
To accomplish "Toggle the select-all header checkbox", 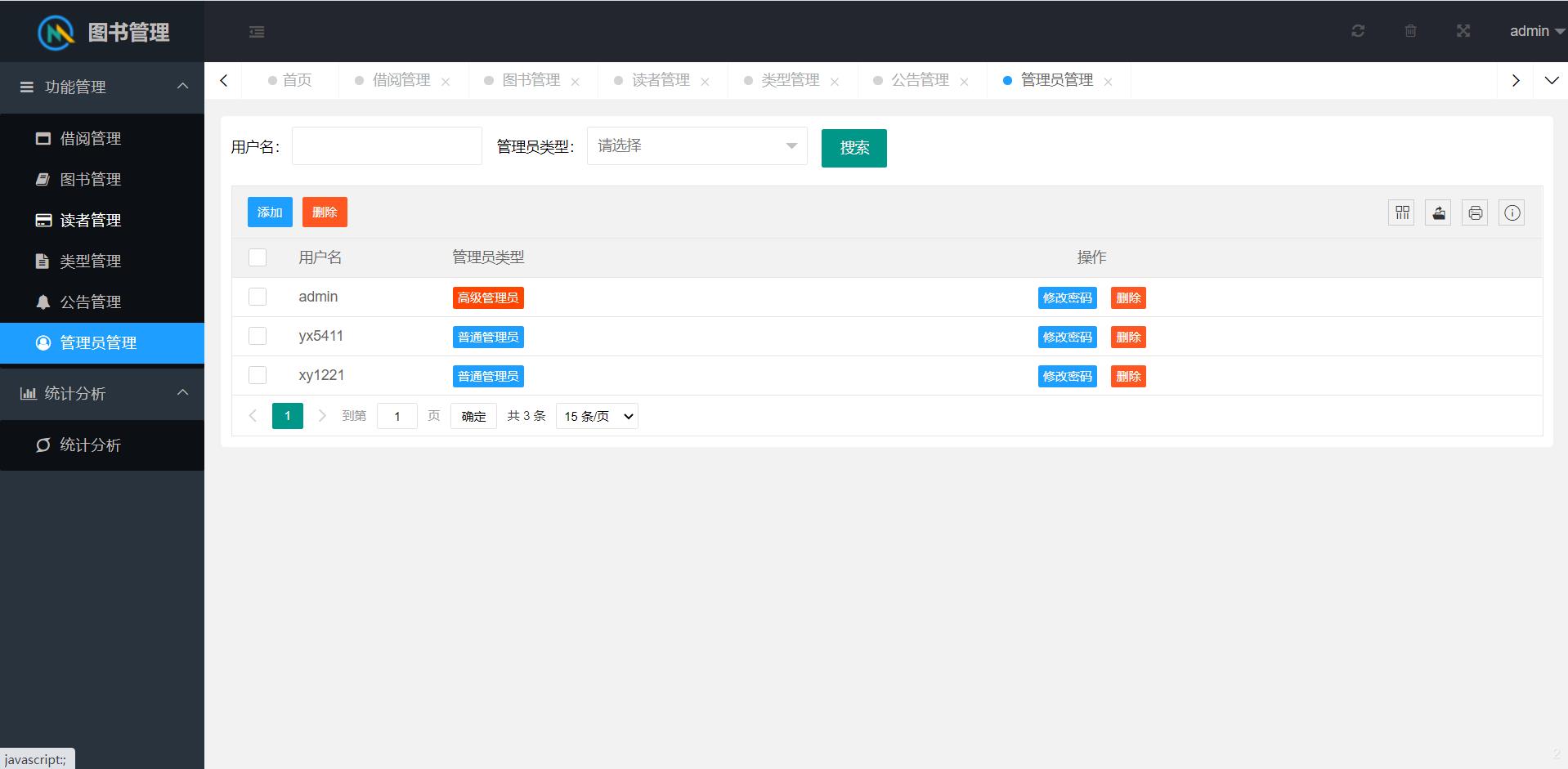I will [x=258, y=257].
